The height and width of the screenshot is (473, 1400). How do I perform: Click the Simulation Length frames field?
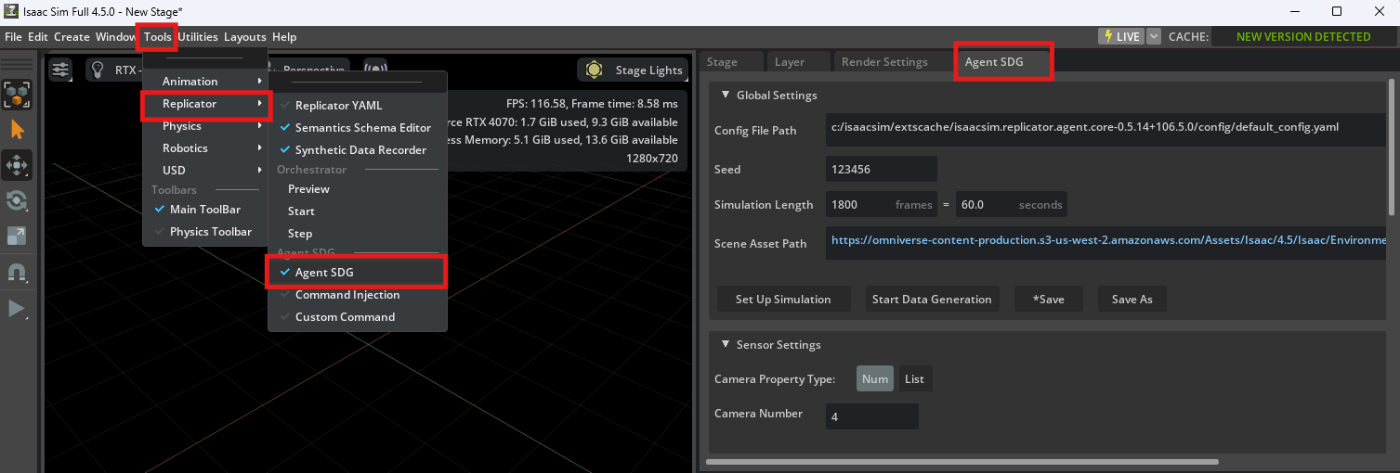pos(883,204)
